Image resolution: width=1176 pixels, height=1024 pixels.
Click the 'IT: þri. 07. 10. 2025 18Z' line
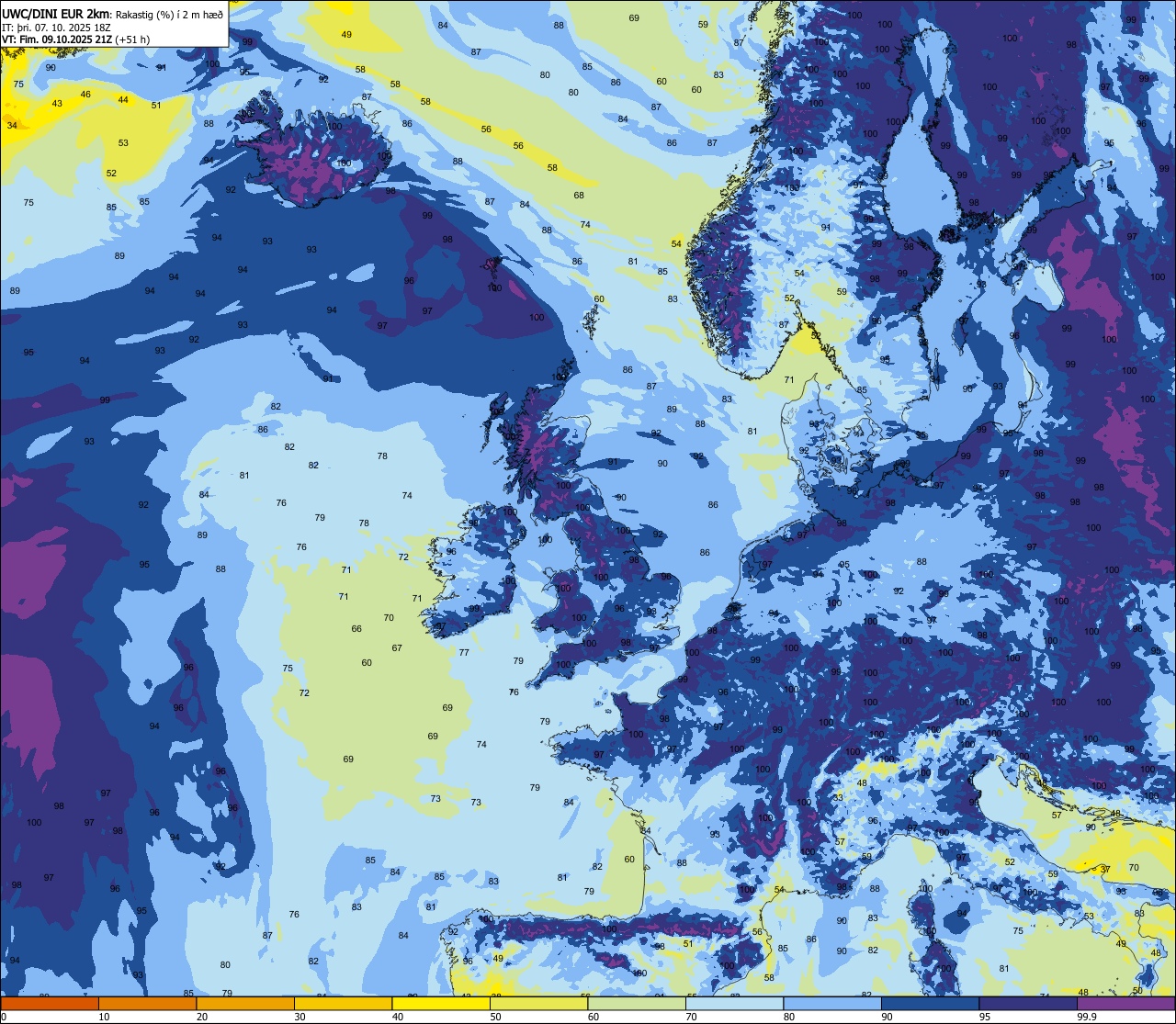pos(57,28)
